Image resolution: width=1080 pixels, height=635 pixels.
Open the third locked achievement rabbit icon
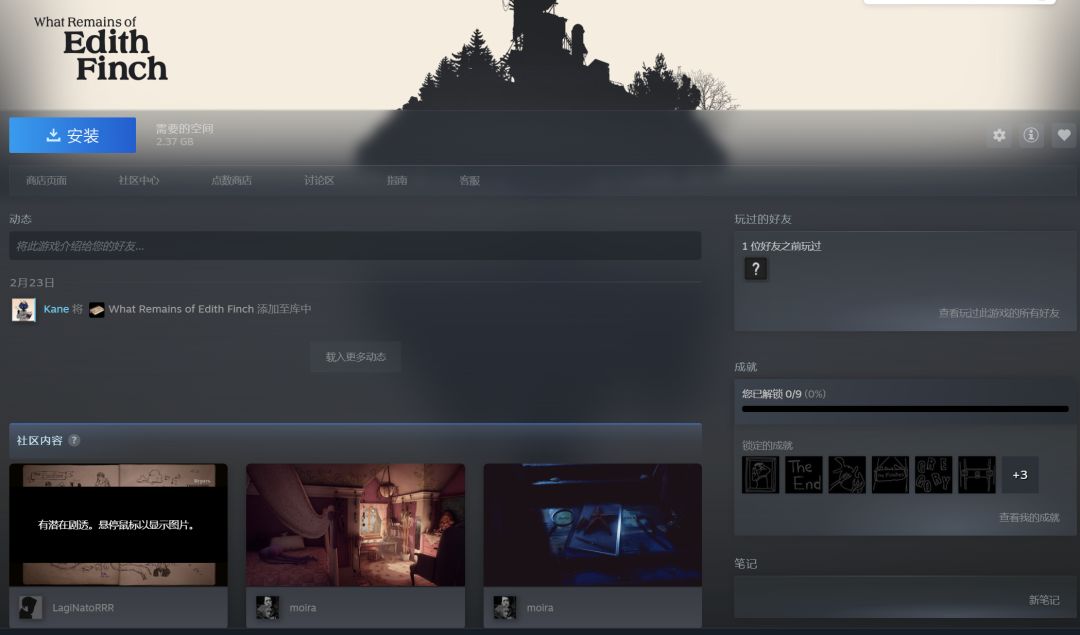click(847, 475)
